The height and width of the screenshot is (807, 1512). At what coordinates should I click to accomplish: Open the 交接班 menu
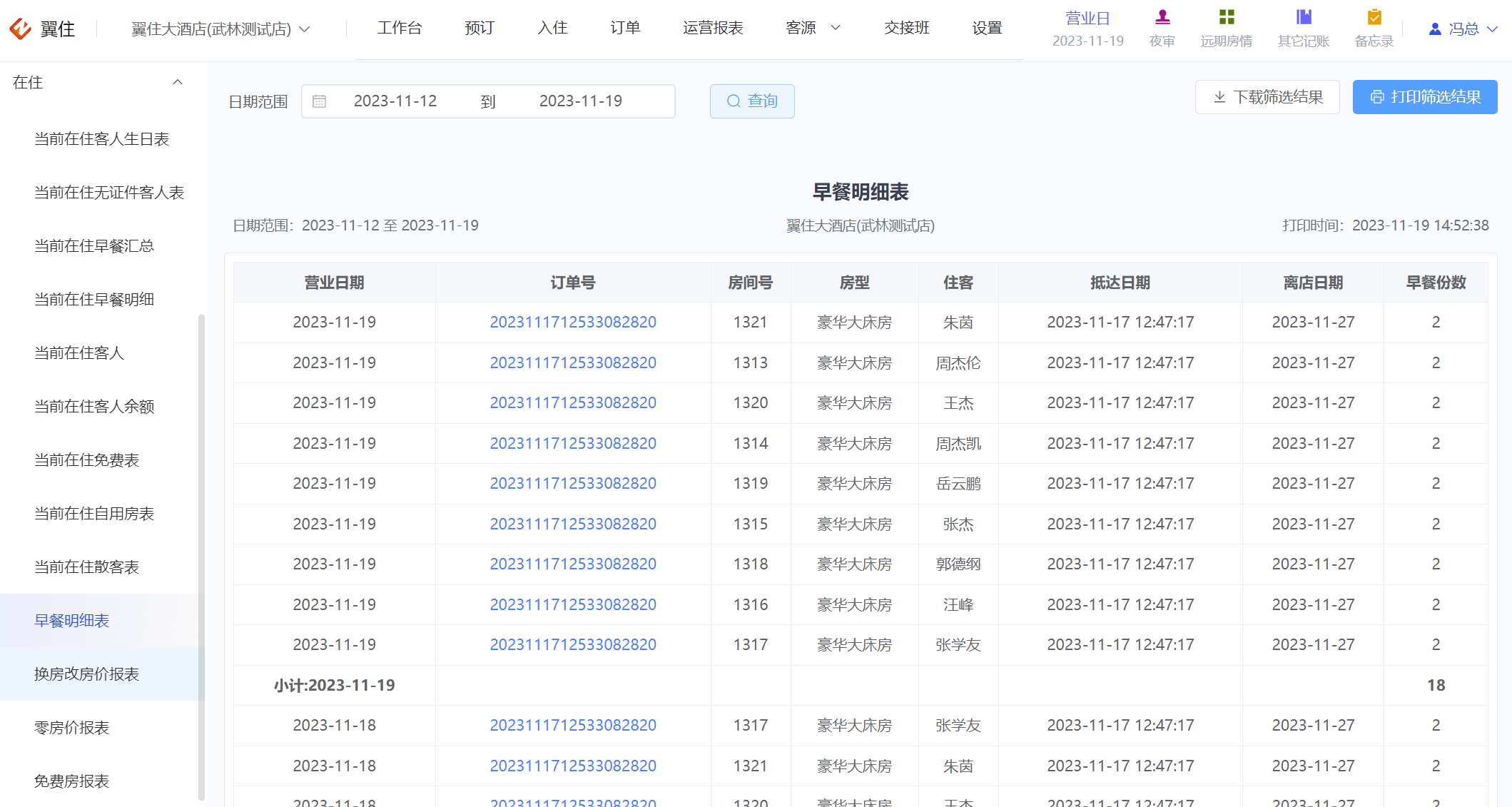[906, 28]
